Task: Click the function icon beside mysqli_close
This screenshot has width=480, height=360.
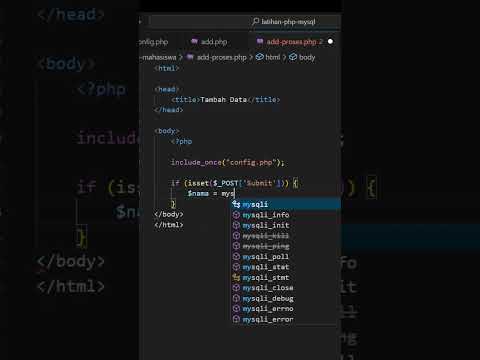Action: click(236, 288)
